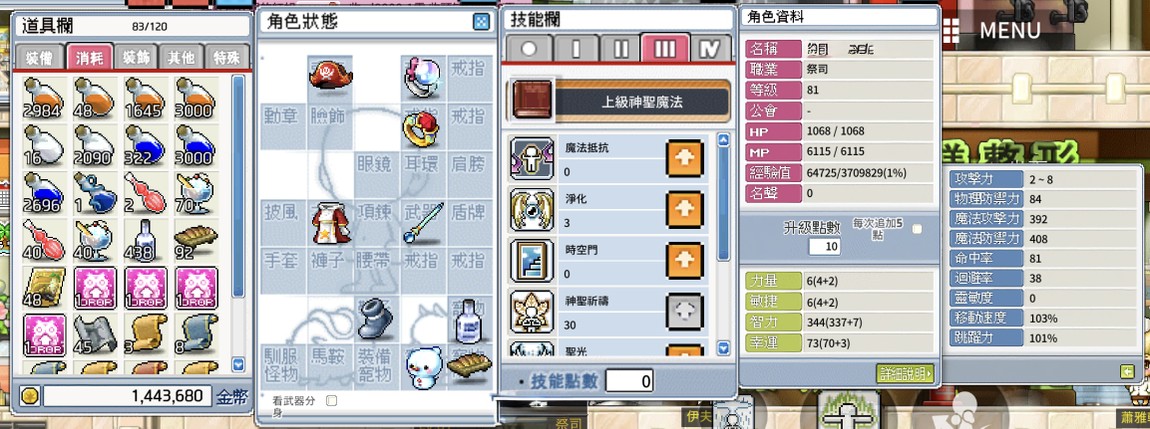The width and height of the screenshot is (1150, 429).
Task: Toggle the 看武器分身 checkbox
Action: click(x=332, y=400)
